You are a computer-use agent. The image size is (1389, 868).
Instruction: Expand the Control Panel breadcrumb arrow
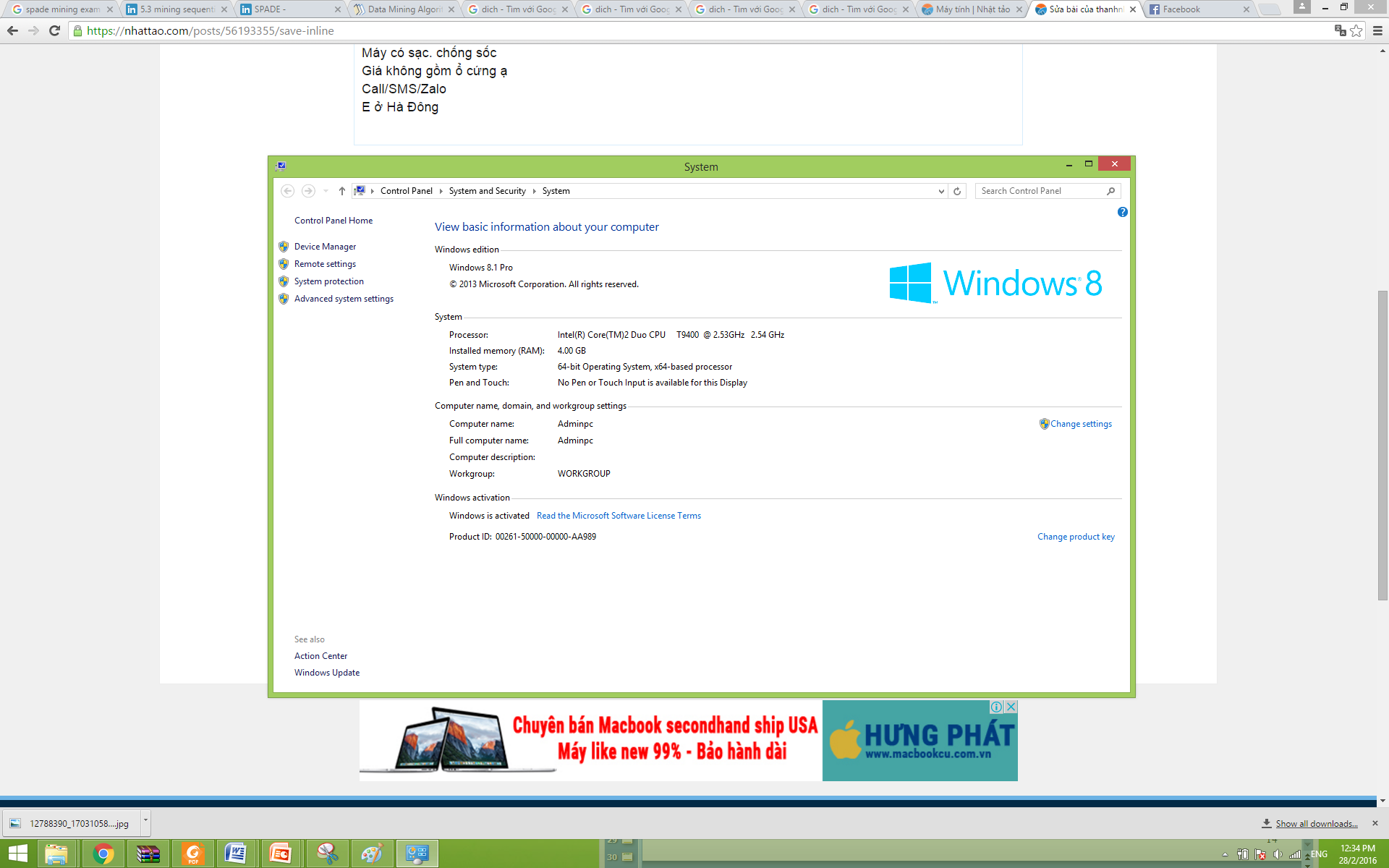pos(441,191)
